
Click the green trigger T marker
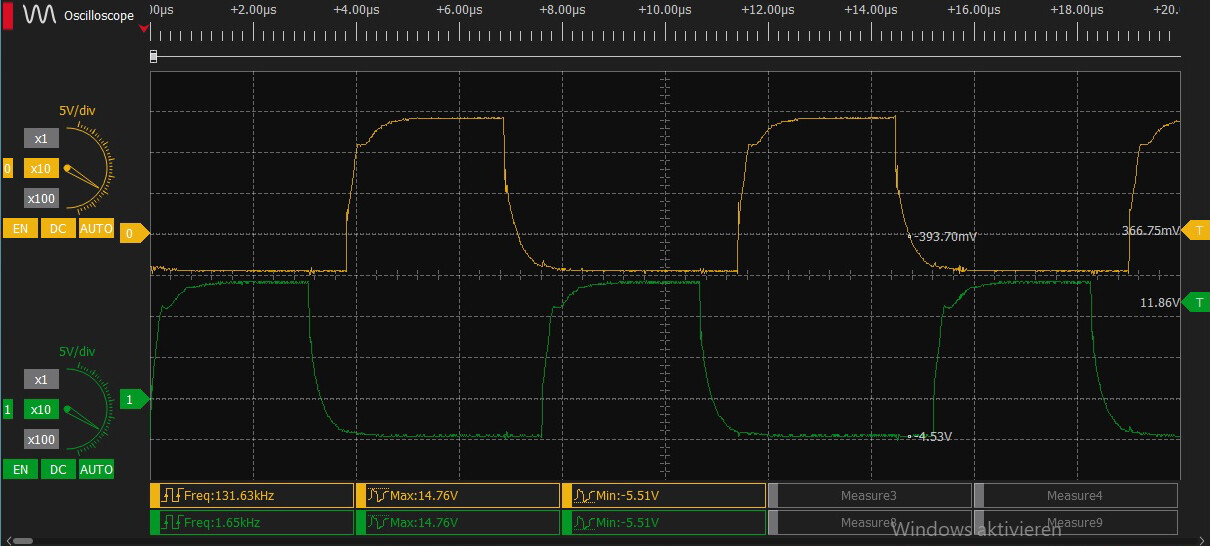(1196, 302)
